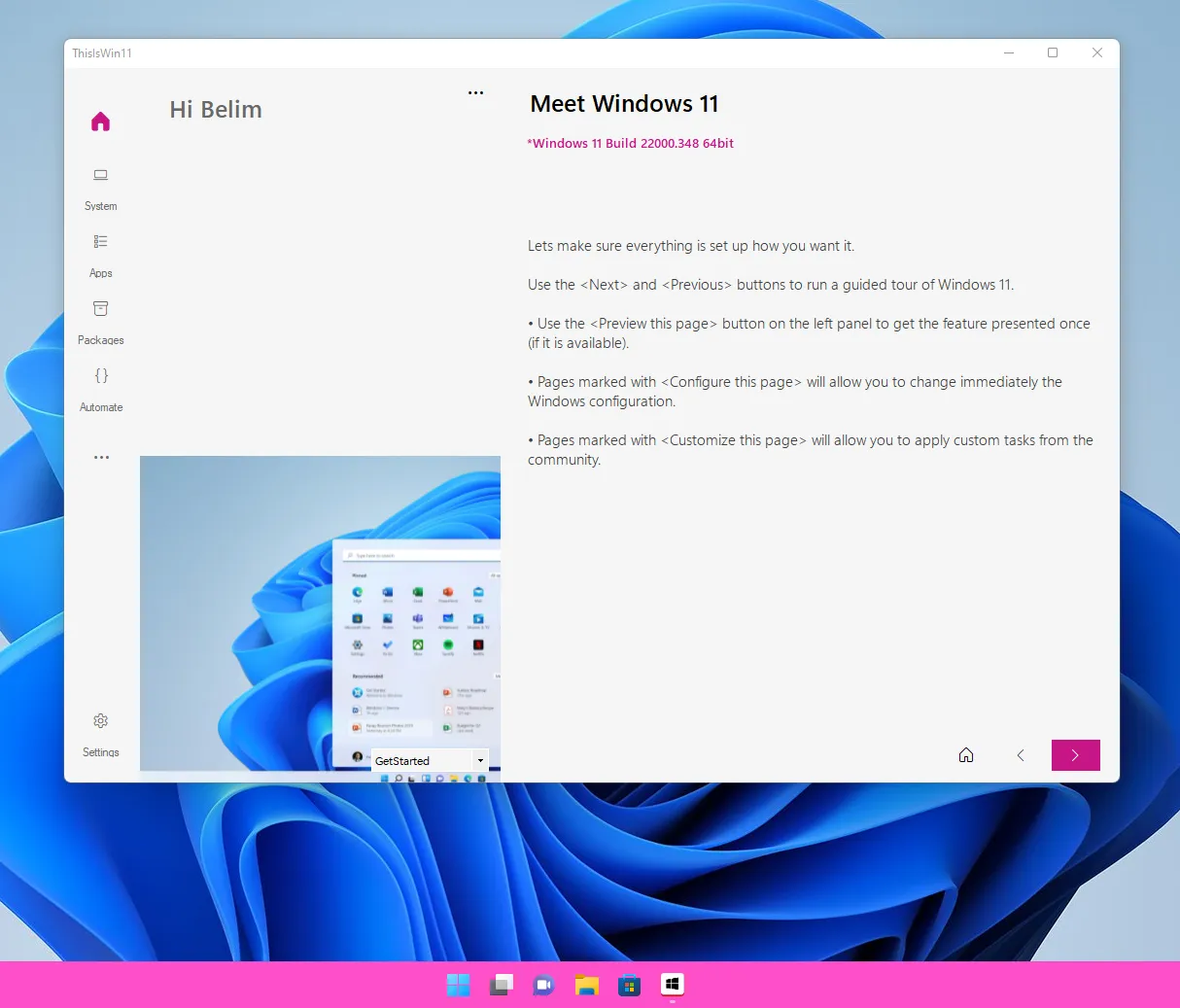Click the home icon near the navigation arrows

(x=965, y=754)
